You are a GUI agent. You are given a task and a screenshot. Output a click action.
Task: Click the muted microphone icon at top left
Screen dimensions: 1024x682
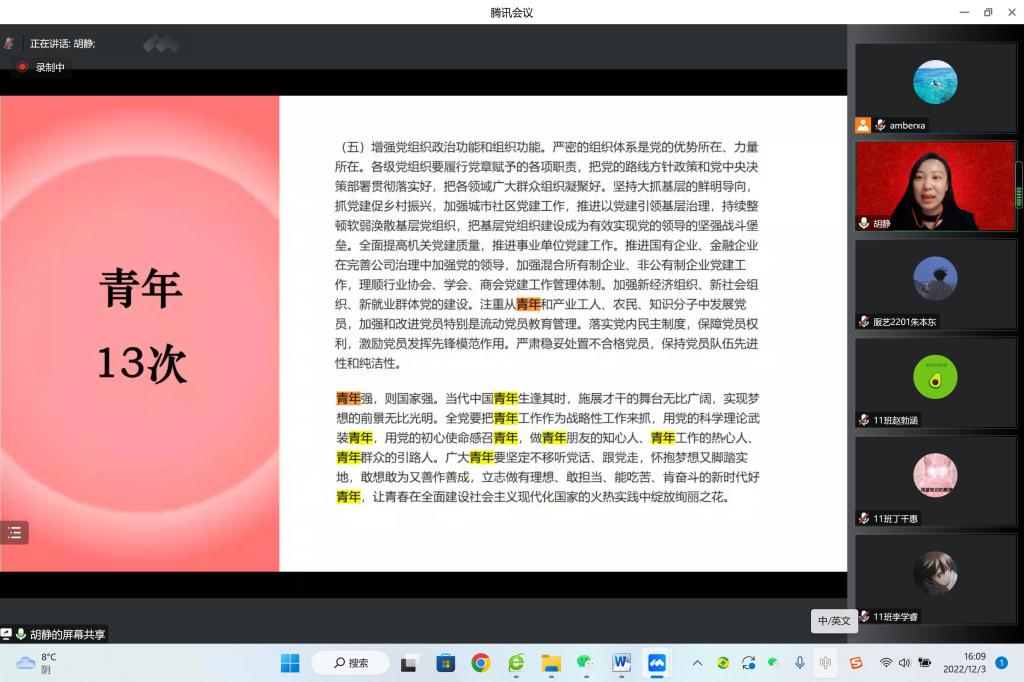[9, 43]
